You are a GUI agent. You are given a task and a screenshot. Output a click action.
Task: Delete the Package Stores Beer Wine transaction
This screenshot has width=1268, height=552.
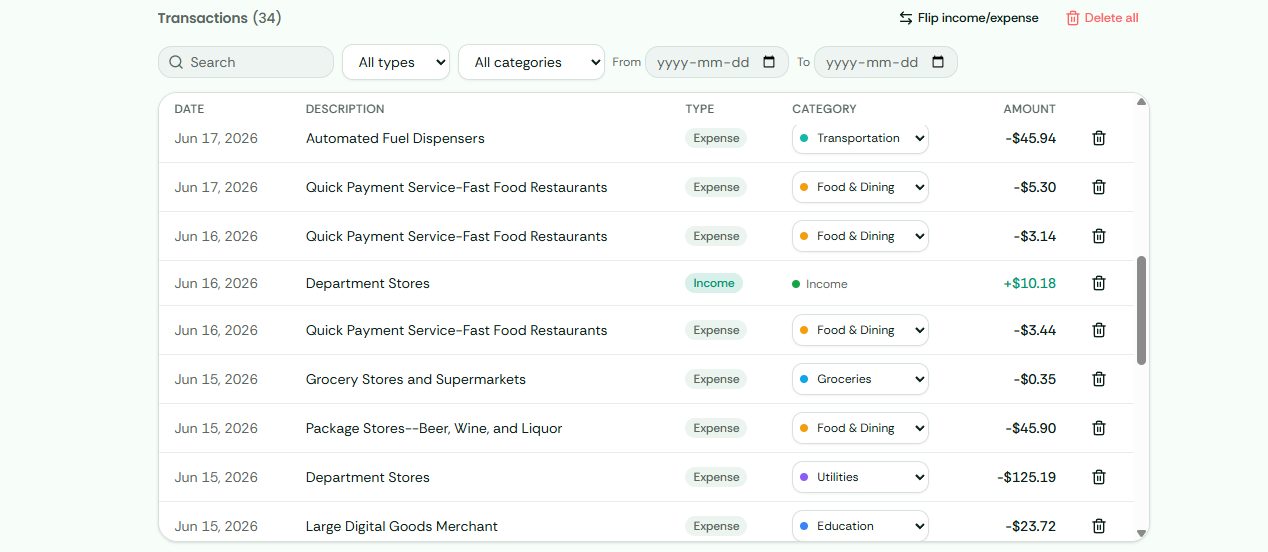point(1098,428)
